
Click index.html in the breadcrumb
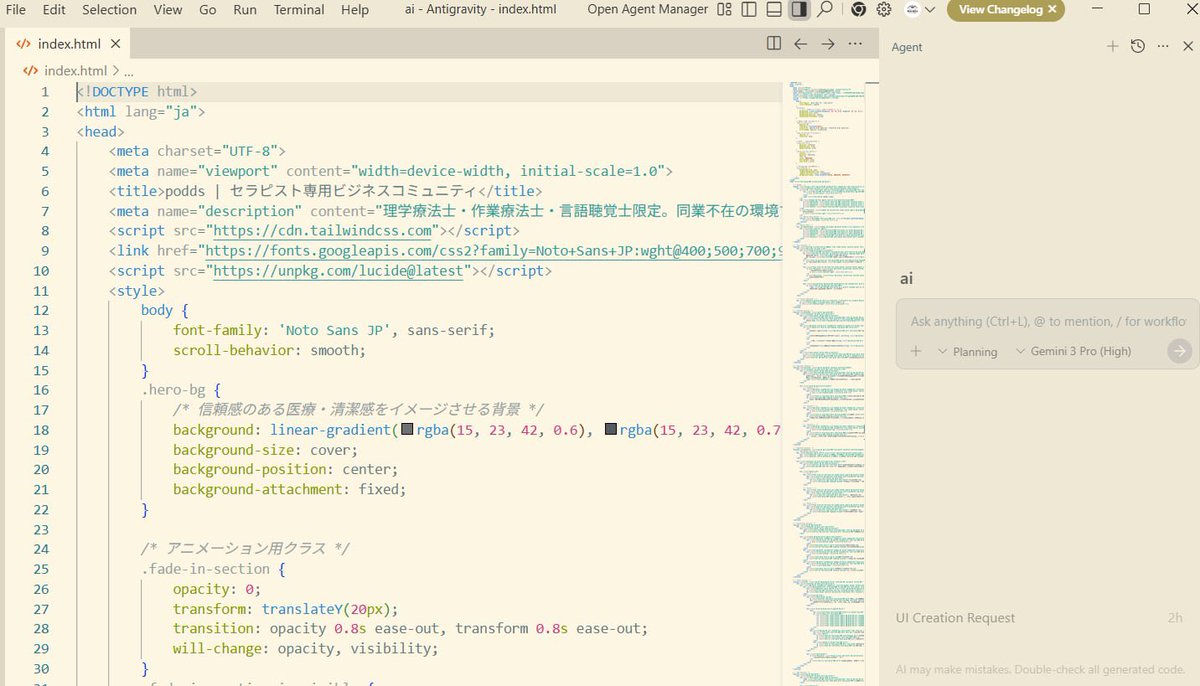(75, 71)
